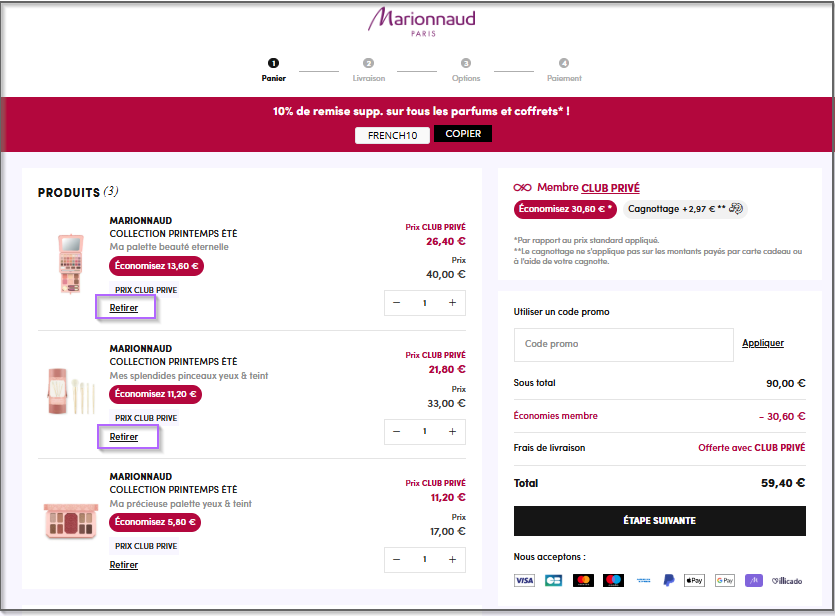Click the cagnottage coins icon

tap(735, 208)
